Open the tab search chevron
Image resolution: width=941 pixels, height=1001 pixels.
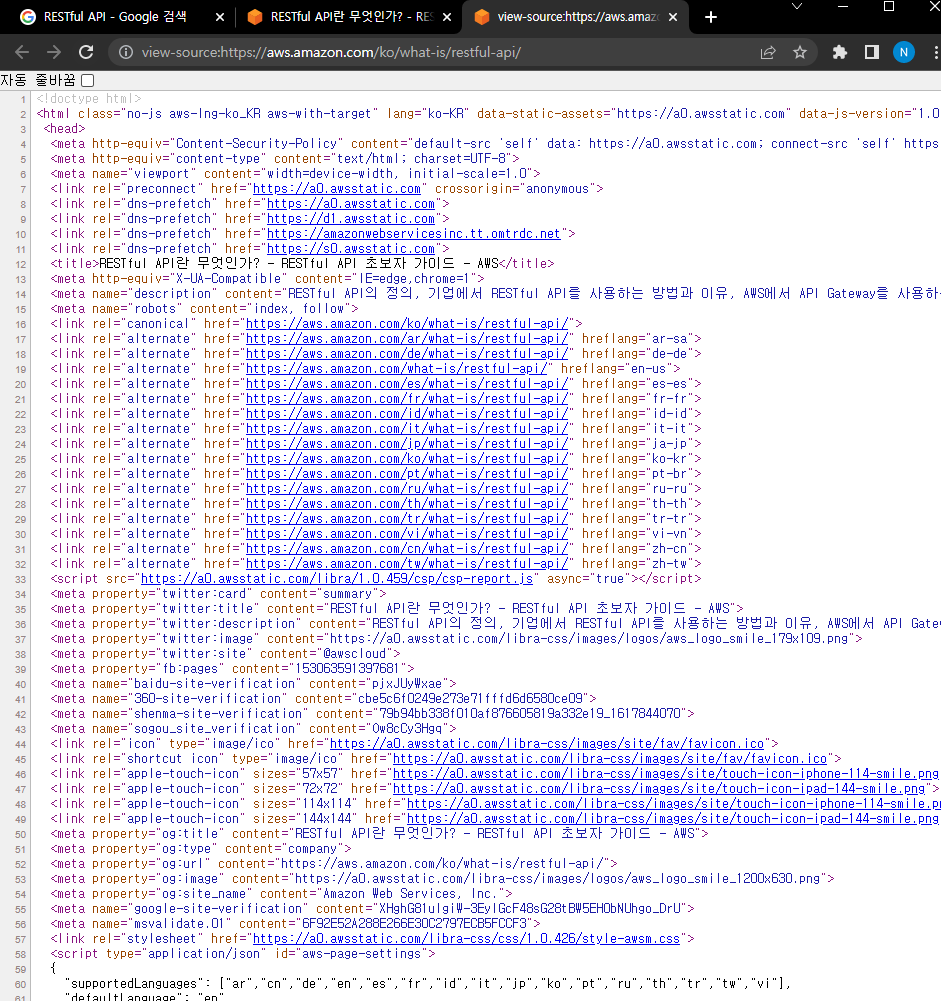point(797,6)
